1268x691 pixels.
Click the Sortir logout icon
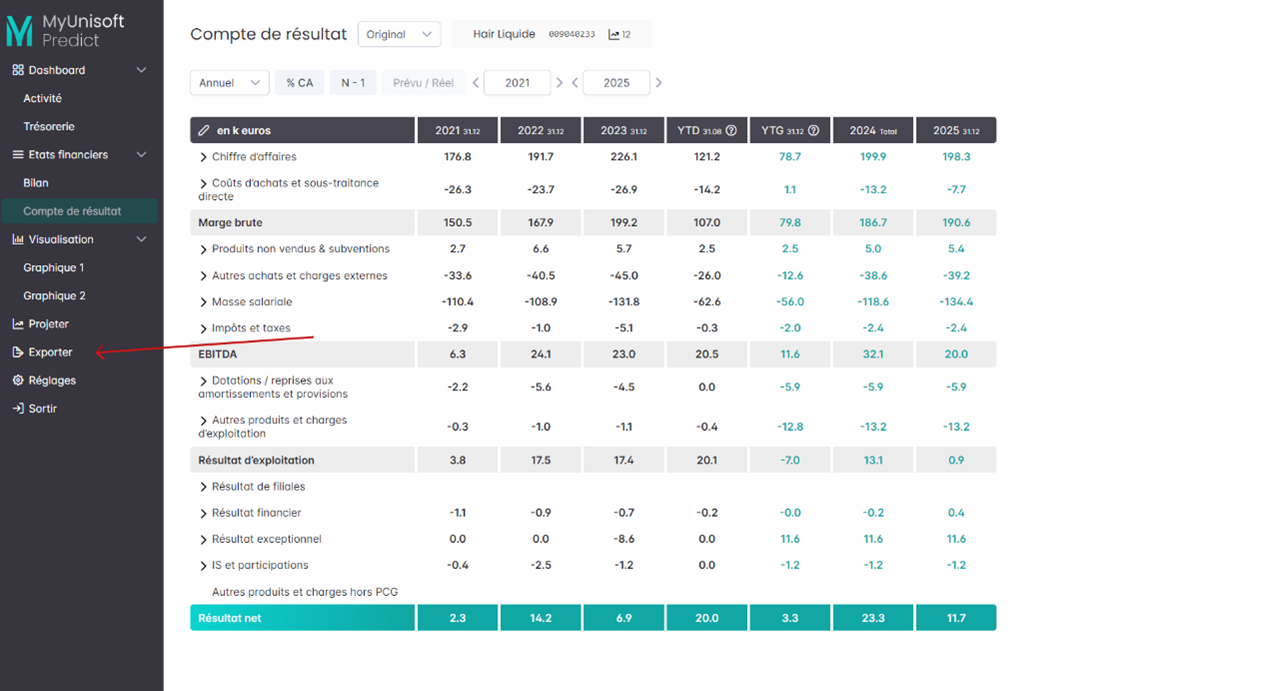click(x=18, y=408)
